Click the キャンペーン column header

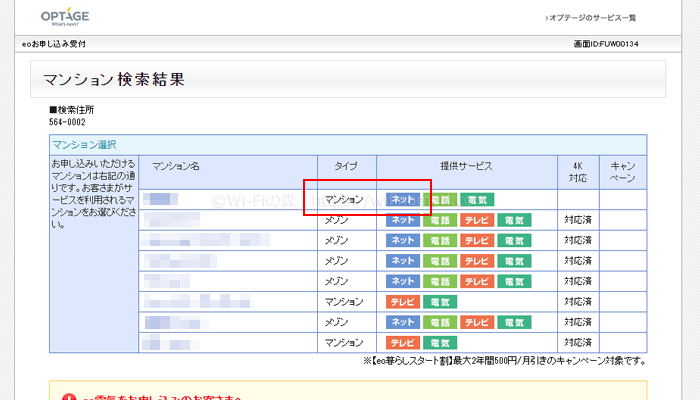pyautogui.click(x=623, y=172)
